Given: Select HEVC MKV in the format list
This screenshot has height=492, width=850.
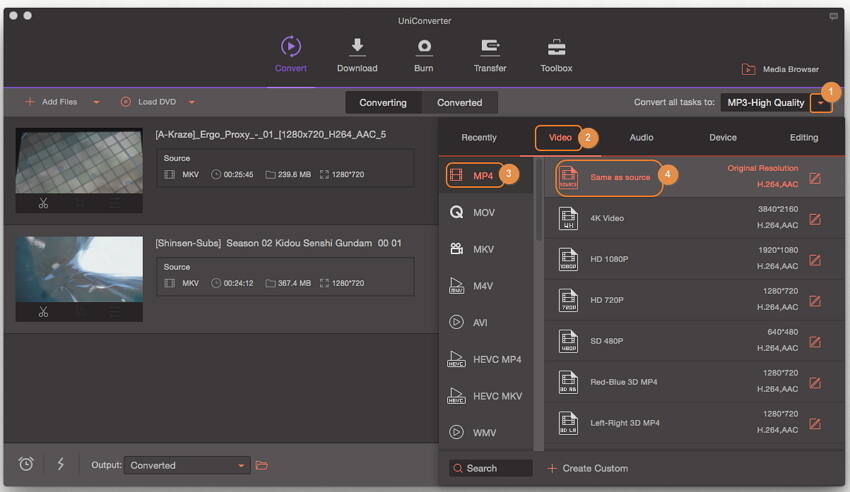Looking at the screenshot, I should click(485, 396).
